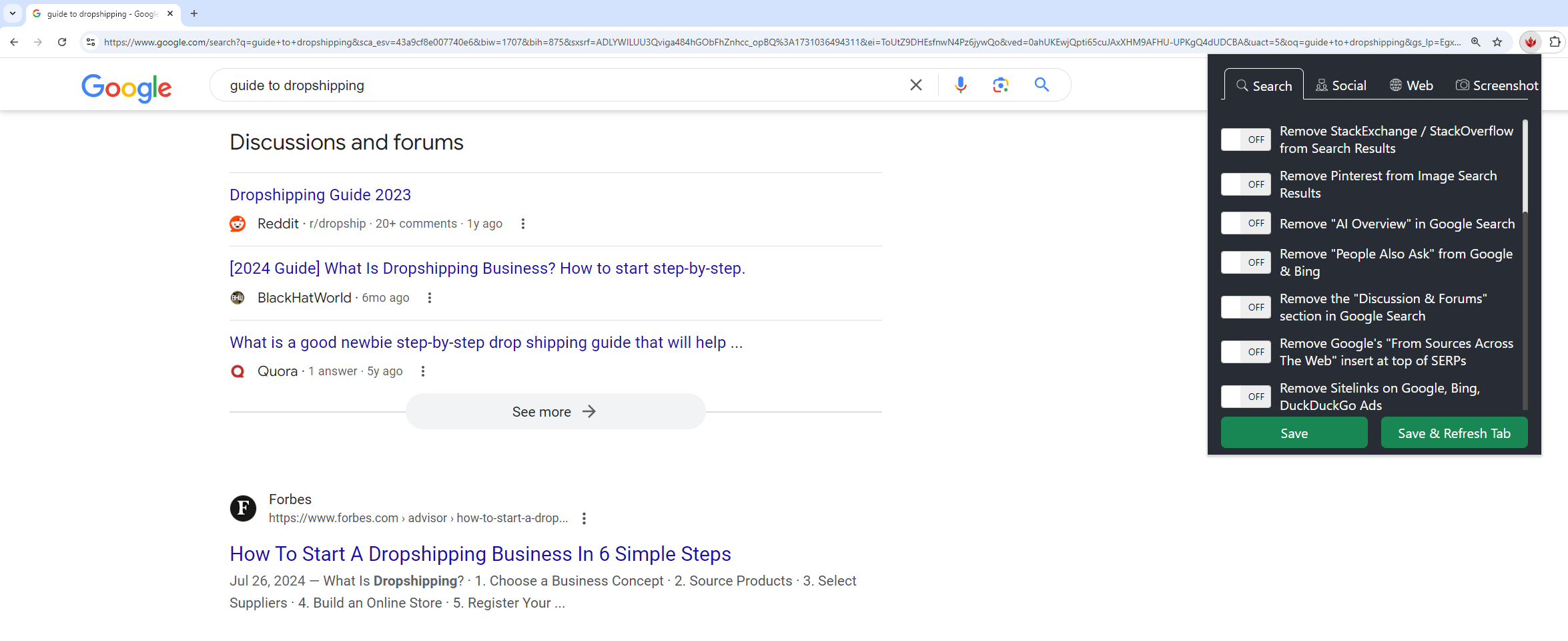Open more options for the Reddit result
Viewport: 1568px width, 641px height.
pyautogui.click(x=523, y=224)
